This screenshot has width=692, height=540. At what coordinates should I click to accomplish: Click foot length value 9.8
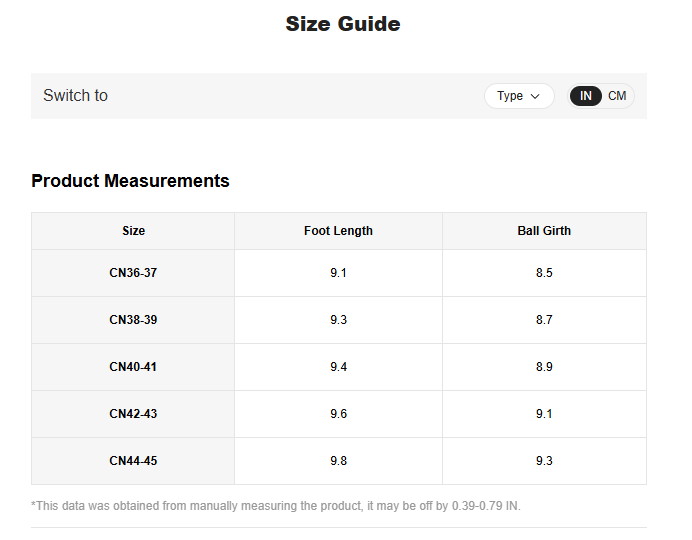click(338, 461)
